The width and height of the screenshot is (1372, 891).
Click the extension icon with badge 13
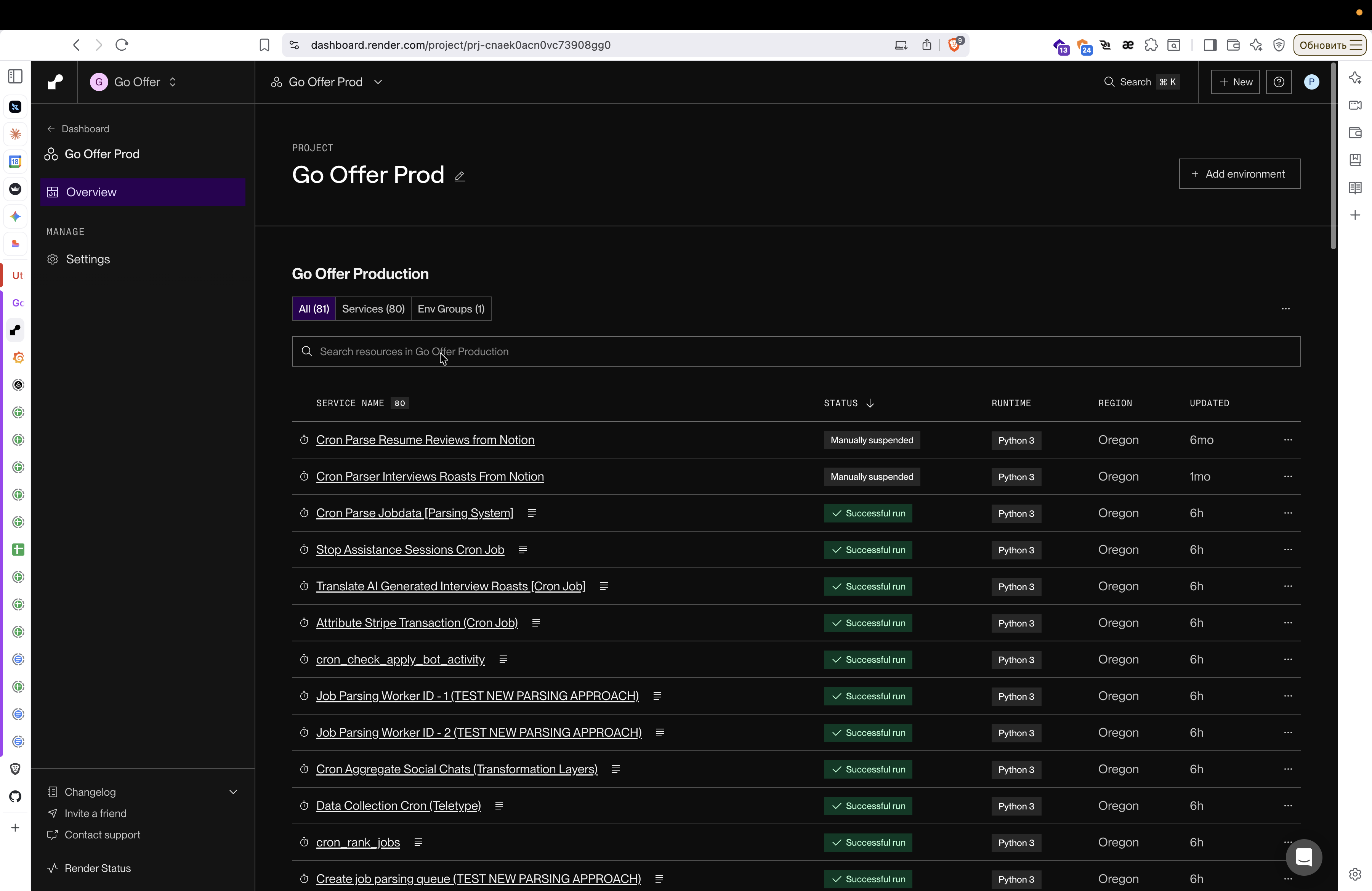tap(1061, 46)
